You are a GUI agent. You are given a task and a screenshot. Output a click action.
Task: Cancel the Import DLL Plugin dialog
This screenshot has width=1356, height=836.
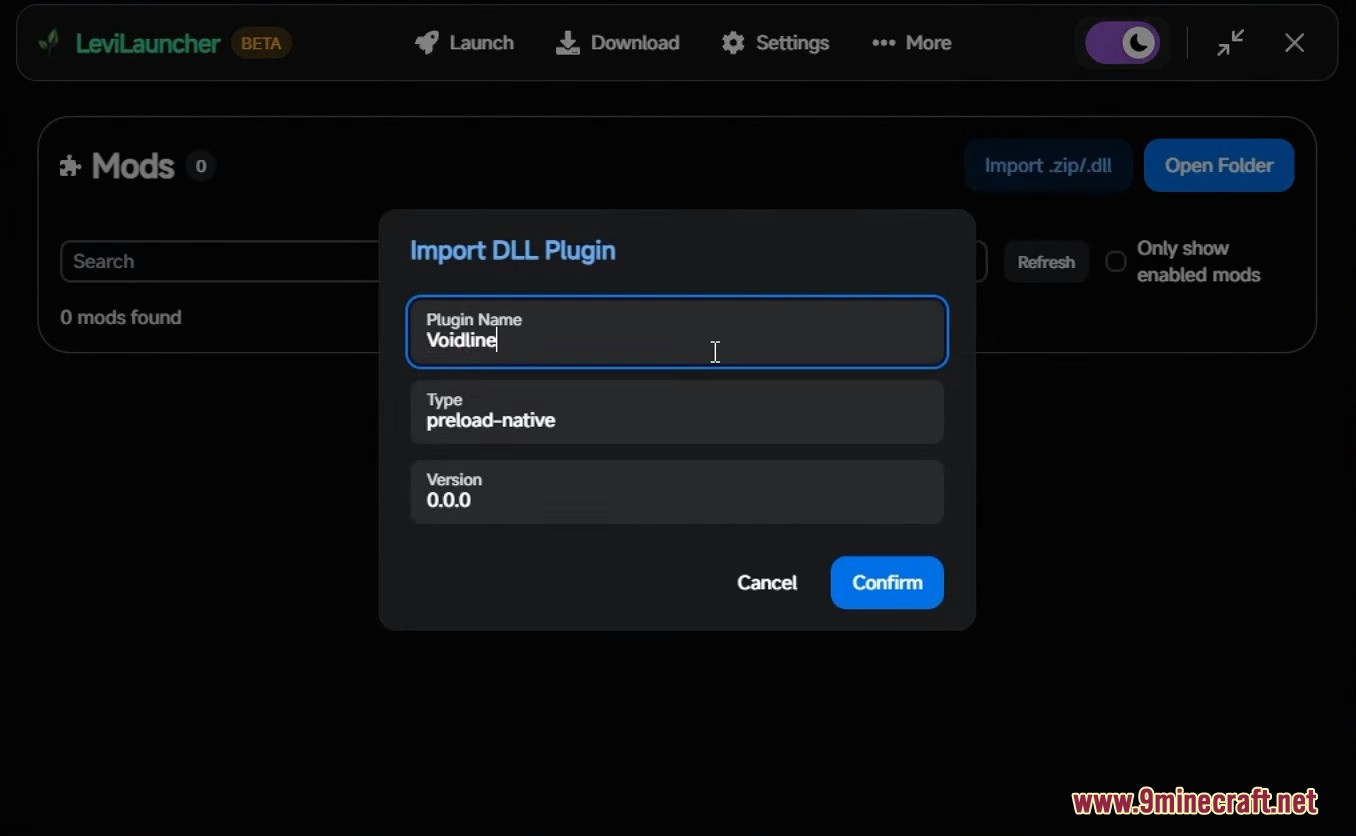766,582
